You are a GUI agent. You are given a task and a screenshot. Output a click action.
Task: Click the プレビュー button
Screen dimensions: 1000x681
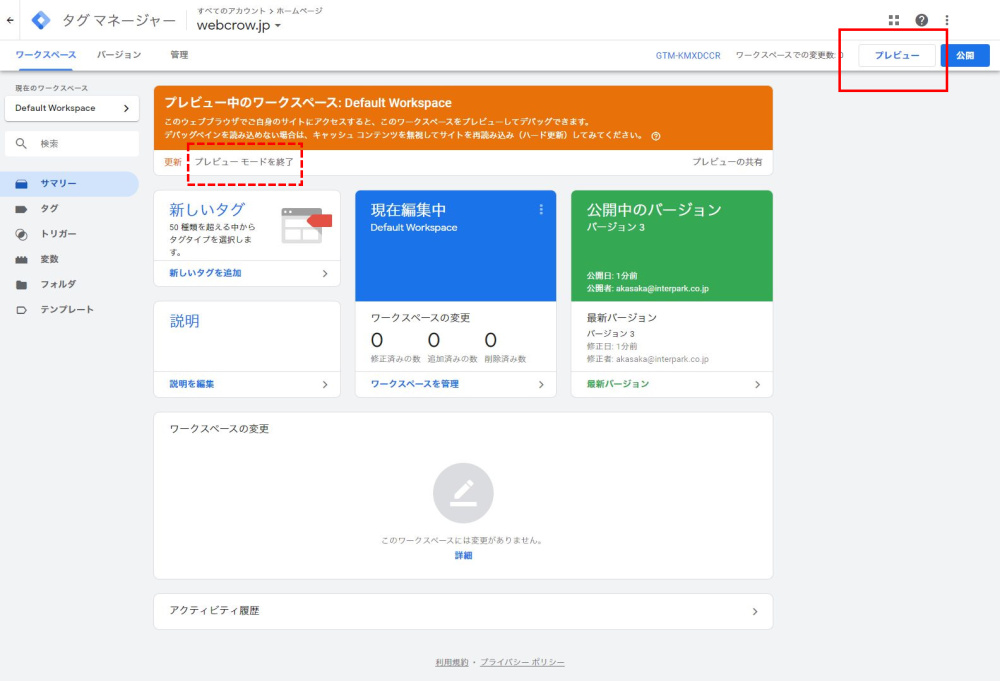tap(897, 56)
